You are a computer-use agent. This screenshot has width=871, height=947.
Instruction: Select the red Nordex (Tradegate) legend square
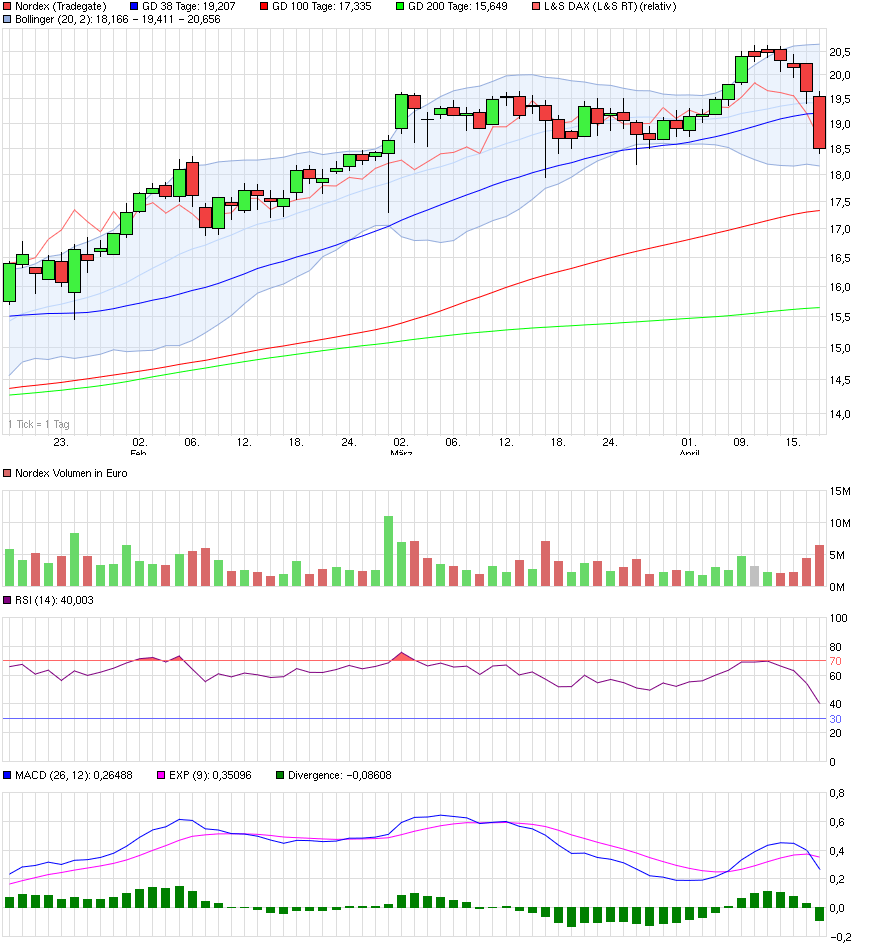(x=9, y=6)
